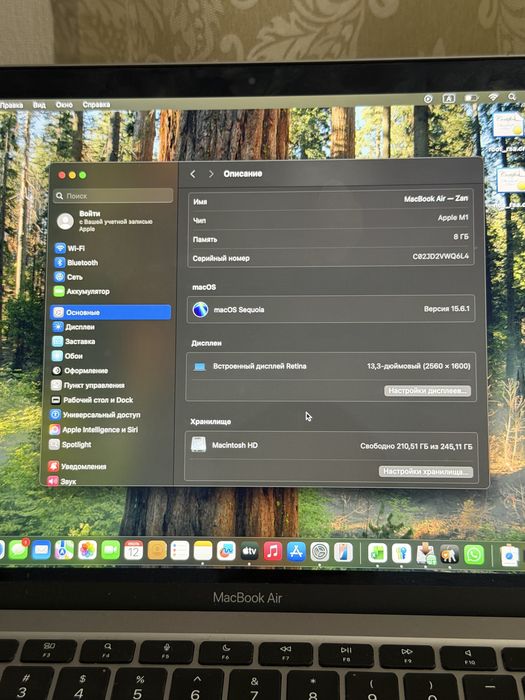Open Правка menu in menu bar
This screenshot has height=700, width=525.
(x=11, y=105)
